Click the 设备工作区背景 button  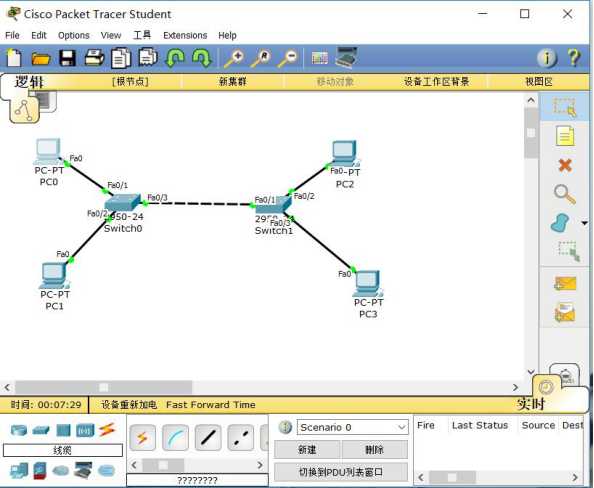click(436, 81)
